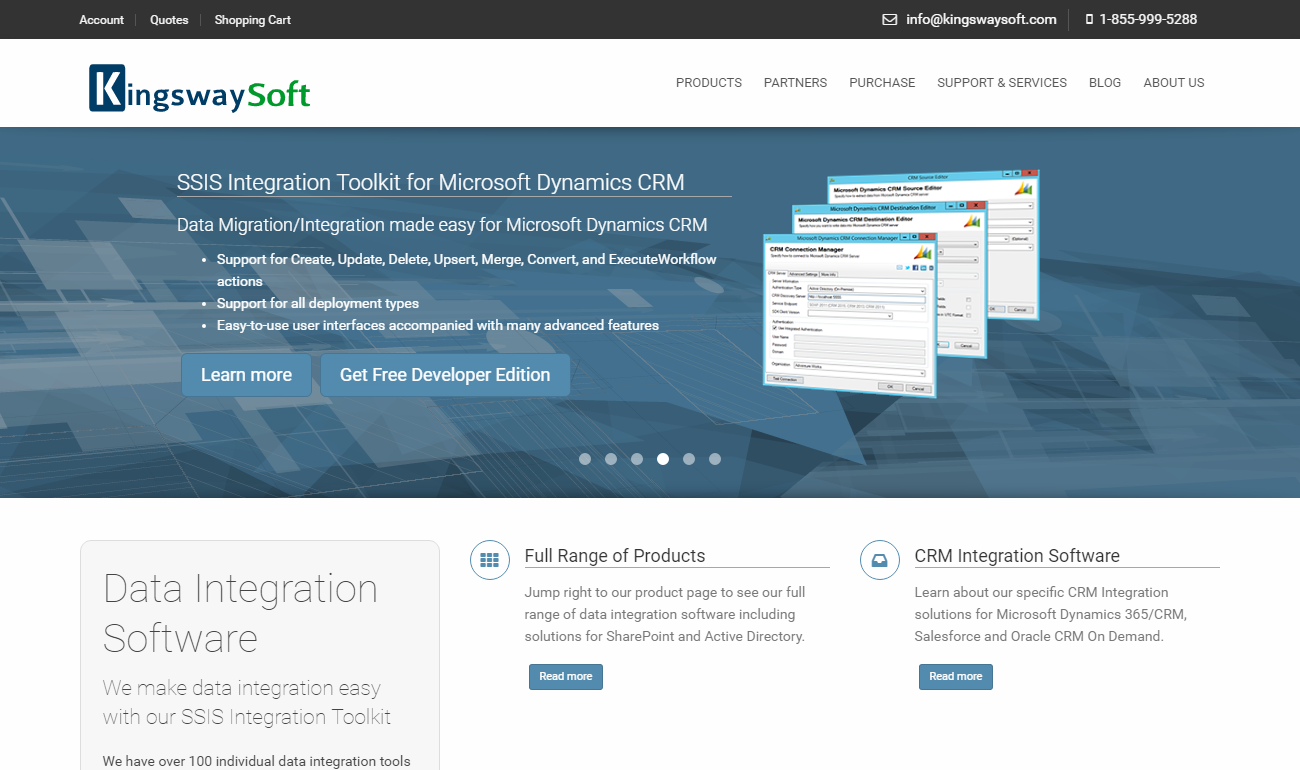
Task: Click the info@kingswaysoft.com email address
Action: (x=981, y=19)
